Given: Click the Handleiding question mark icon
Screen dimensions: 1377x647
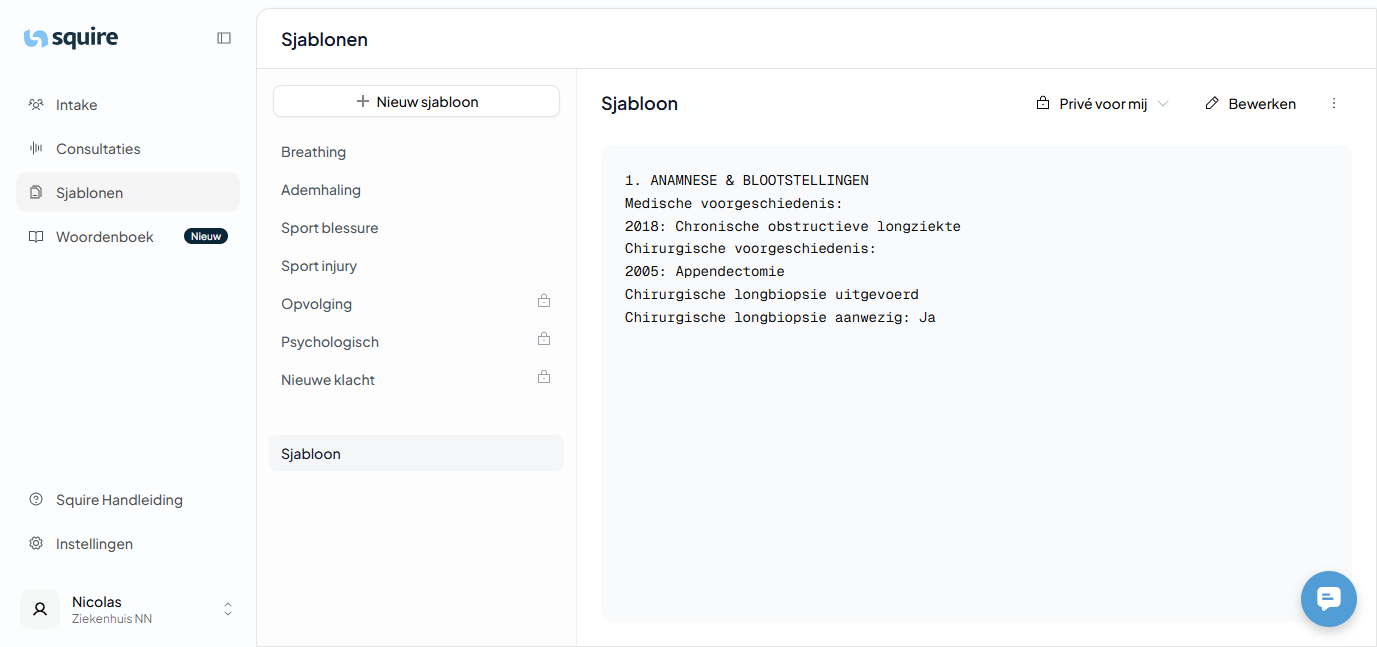Looking at the screenshot, I should pos(36,499).
